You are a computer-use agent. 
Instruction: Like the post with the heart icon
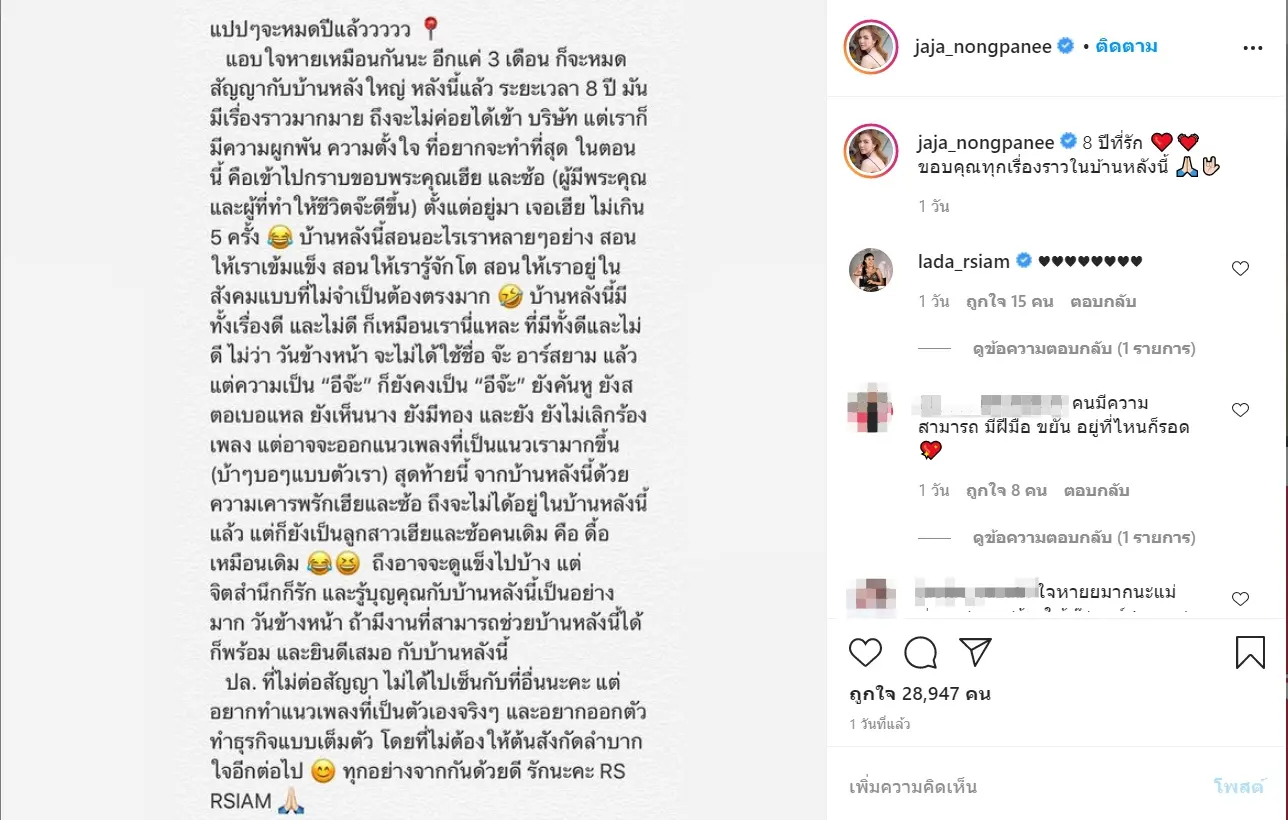866,653
